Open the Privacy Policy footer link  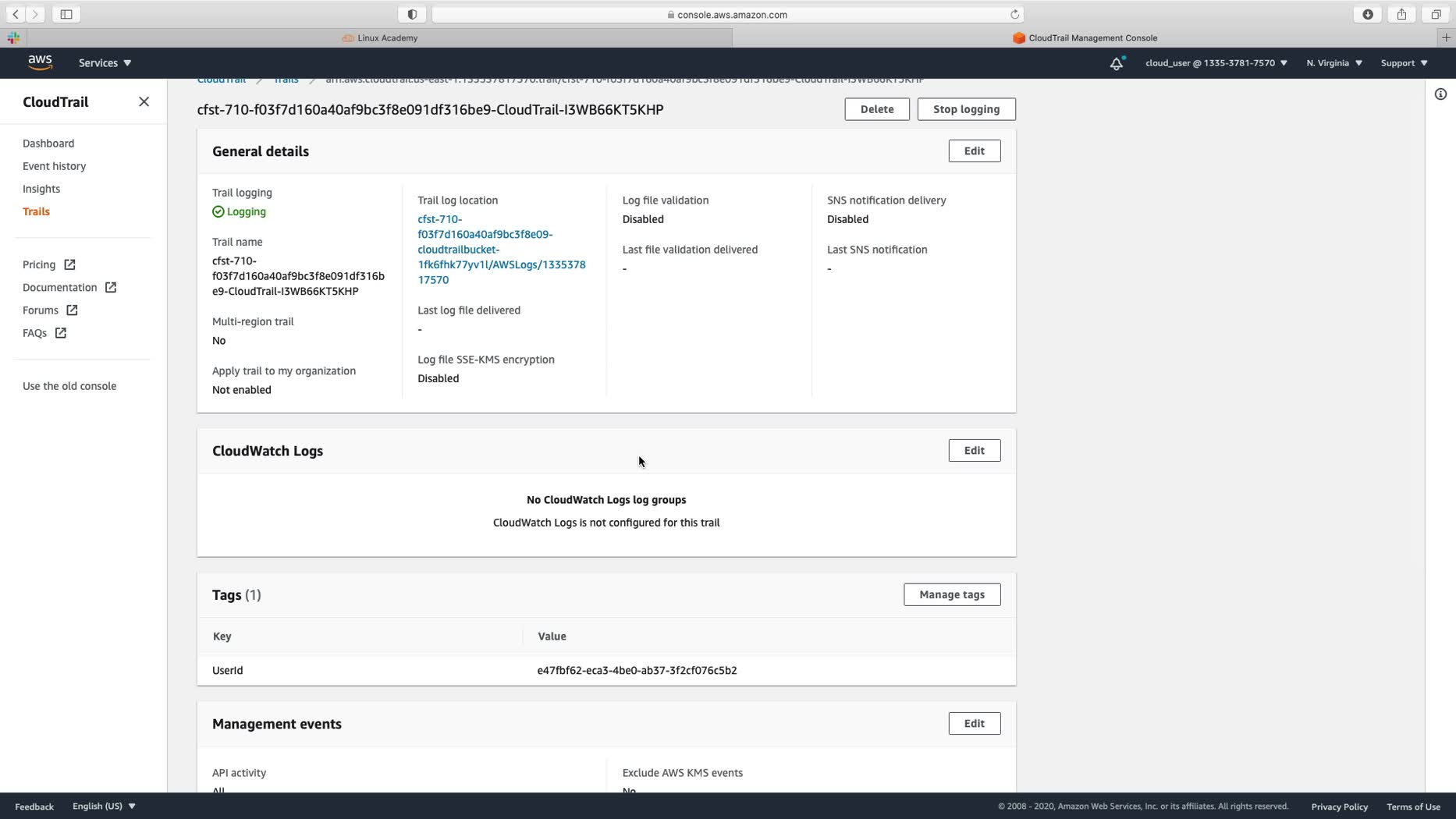click(x=1339, y=807)
